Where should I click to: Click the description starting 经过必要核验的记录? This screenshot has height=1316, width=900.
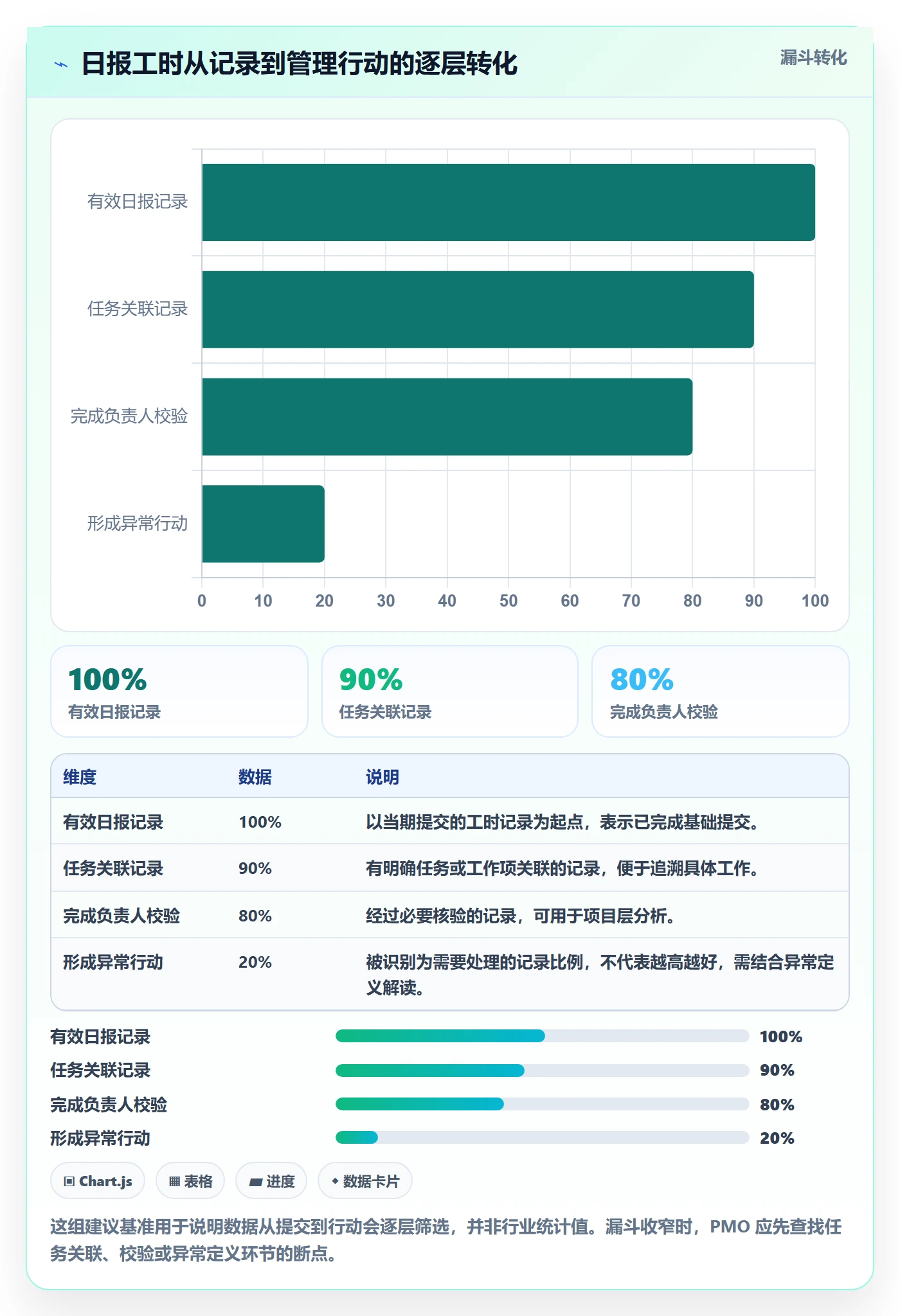coord(521,916)
